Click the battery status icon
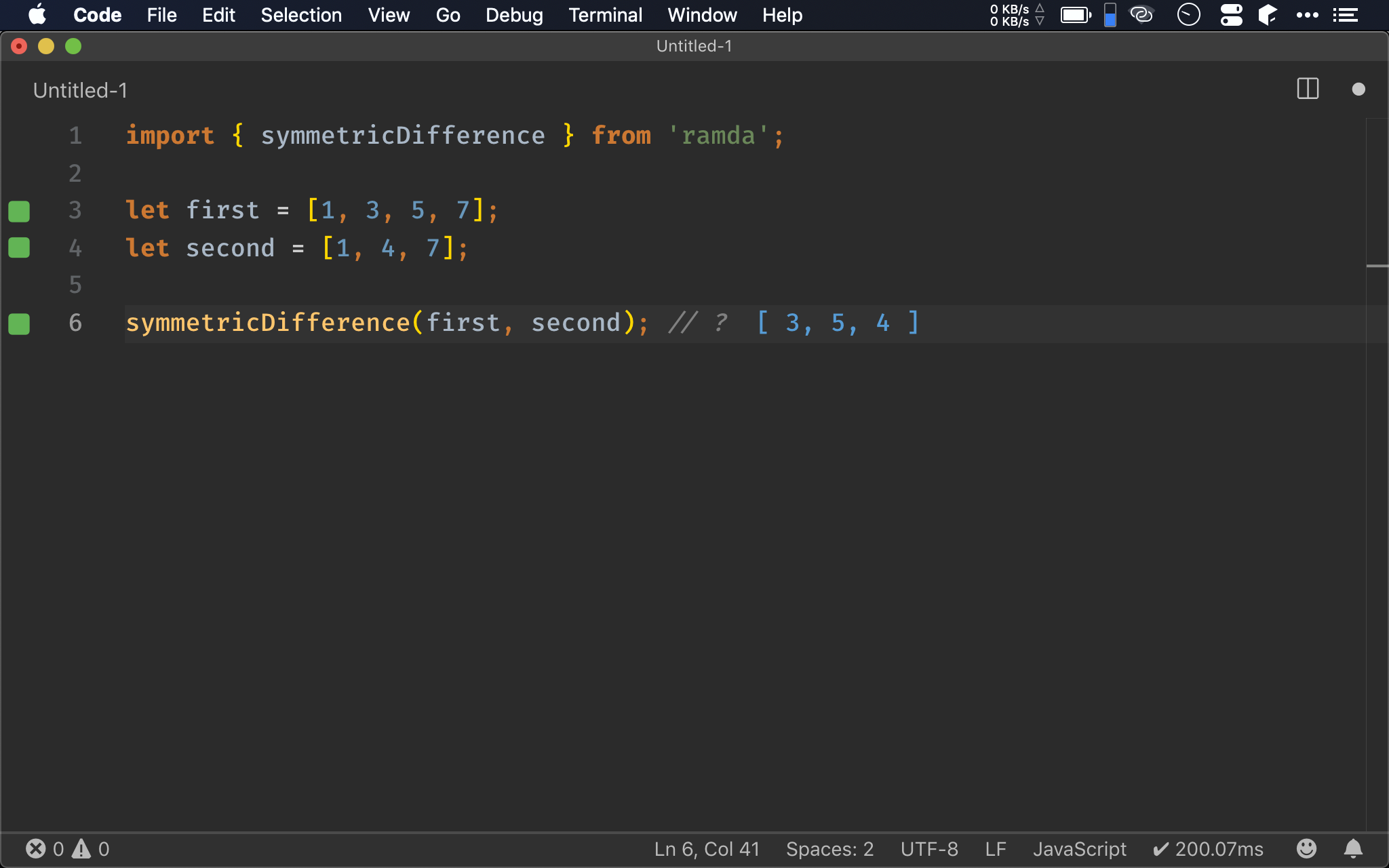The height and width of the screenshot is (868, 1389). [1074, 14]
